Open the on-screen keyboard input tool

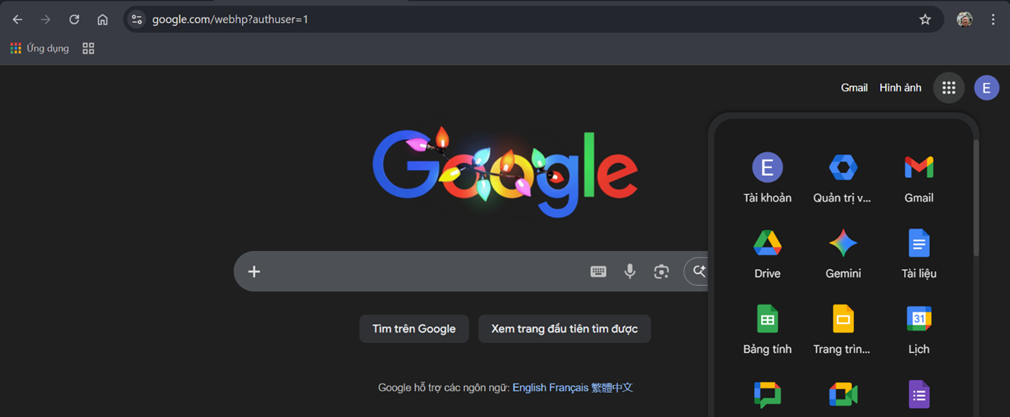(598, 271)
